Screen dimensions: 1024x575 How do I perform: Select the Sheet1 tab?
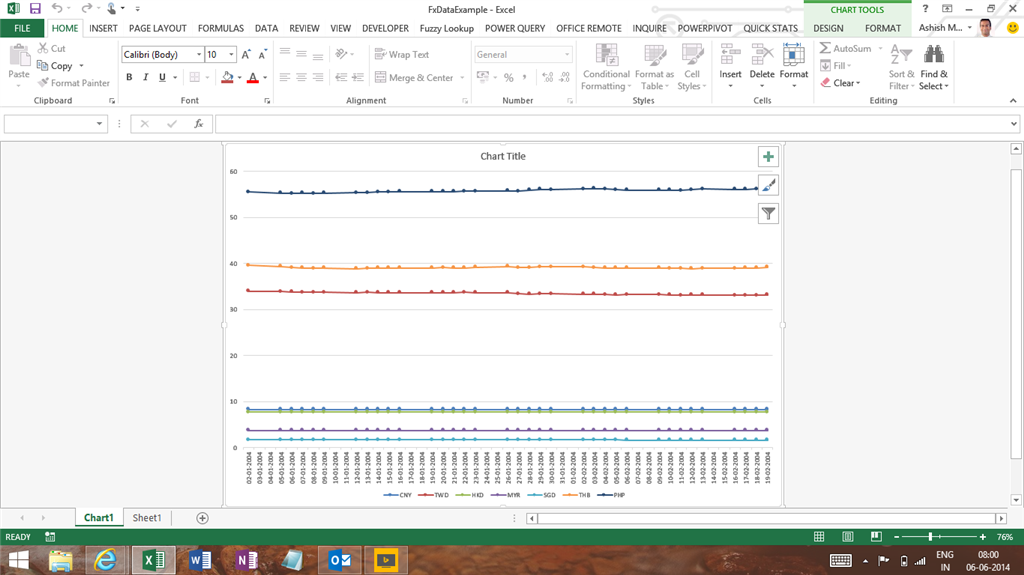point(147,518)
